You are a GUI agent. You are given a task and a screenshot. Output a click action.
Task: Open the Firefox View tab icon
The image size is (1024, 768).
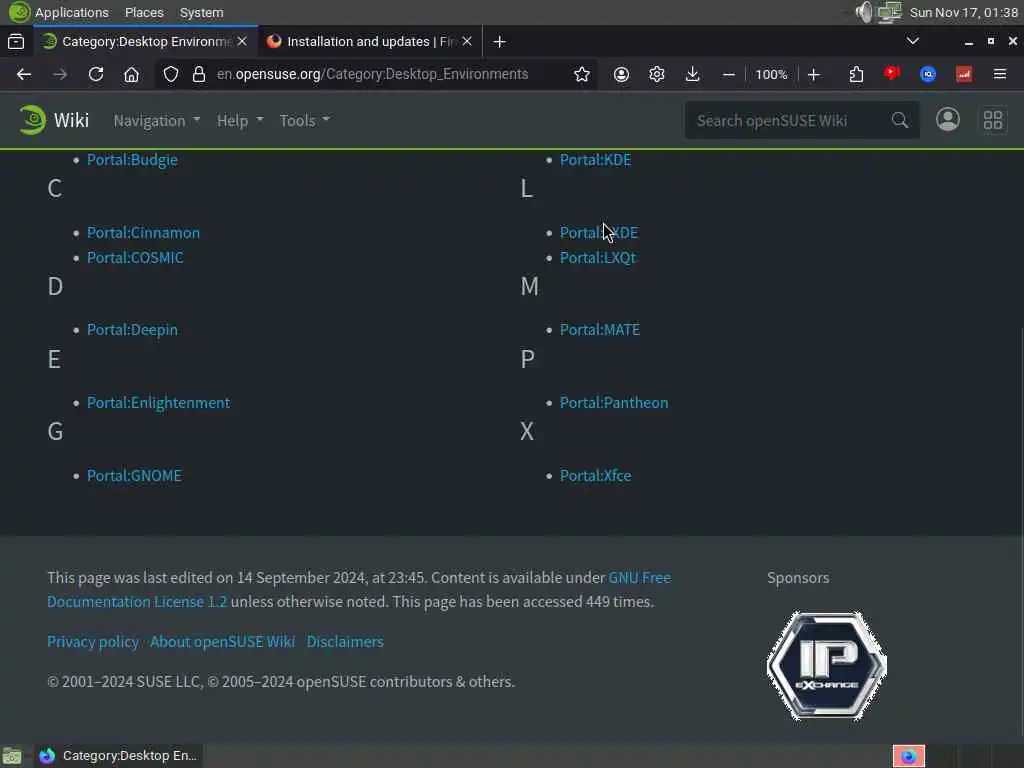tap(16, 42)
